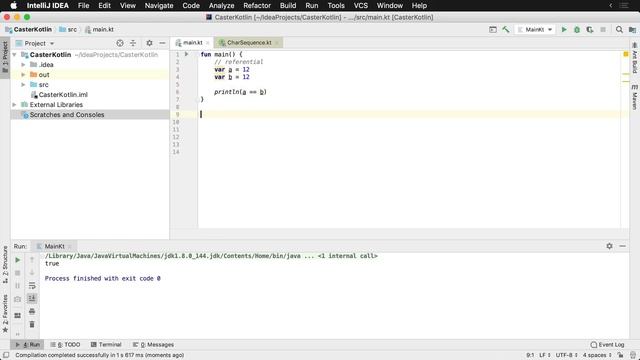
Task: Open the TODO tool window
Action: point(65,344)
